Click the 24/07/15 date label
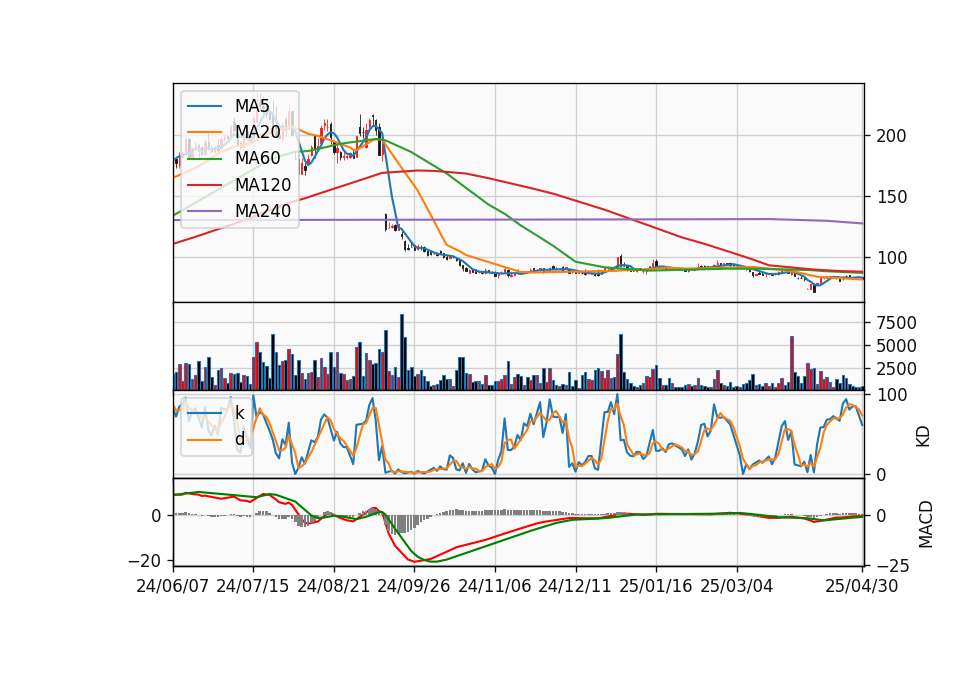Screen dimensions: 960x690 pos(253,586)
